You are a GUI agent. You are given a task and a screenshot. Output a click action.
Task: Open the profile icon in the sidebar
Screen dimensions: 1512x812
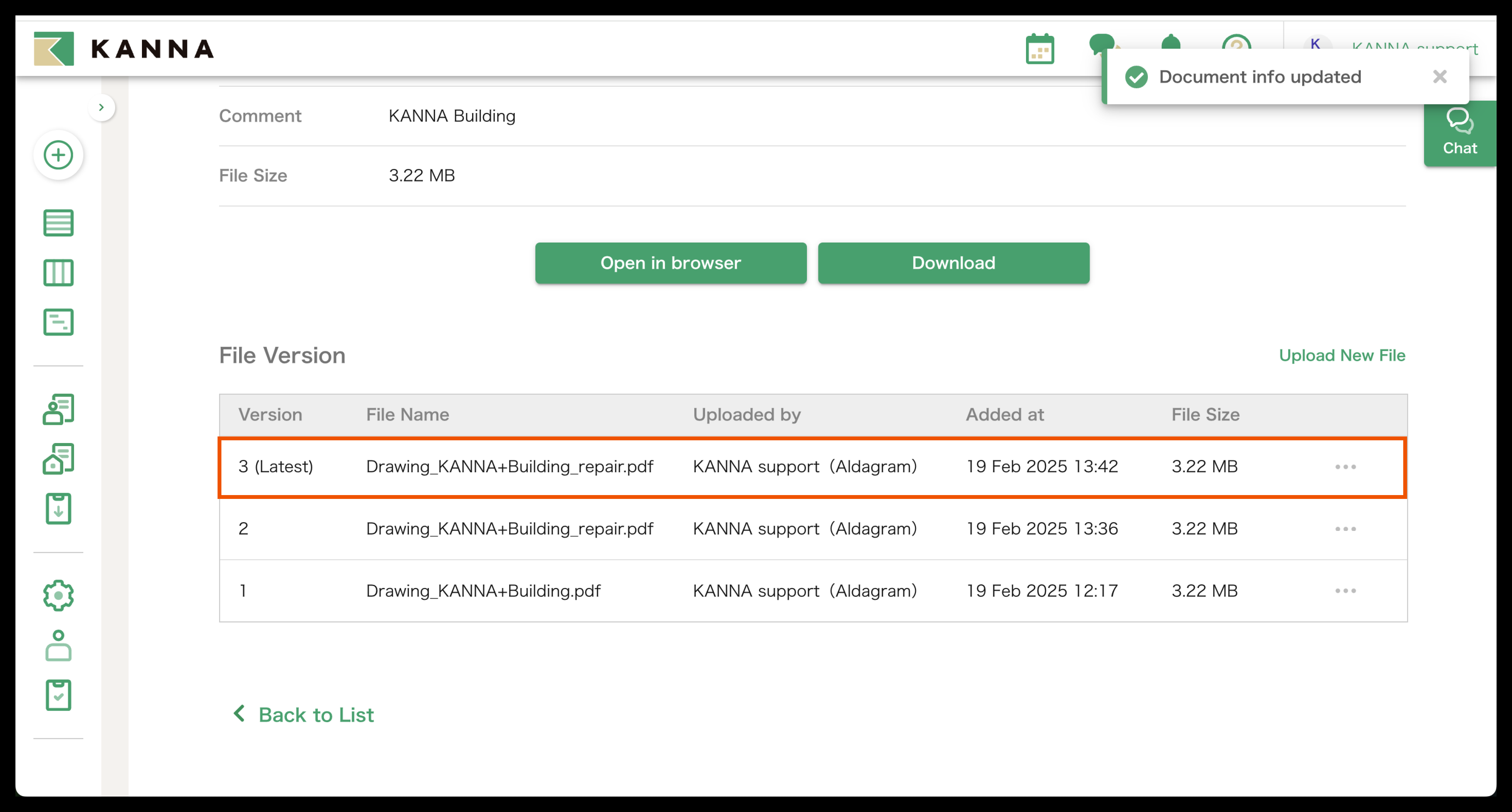58,646
